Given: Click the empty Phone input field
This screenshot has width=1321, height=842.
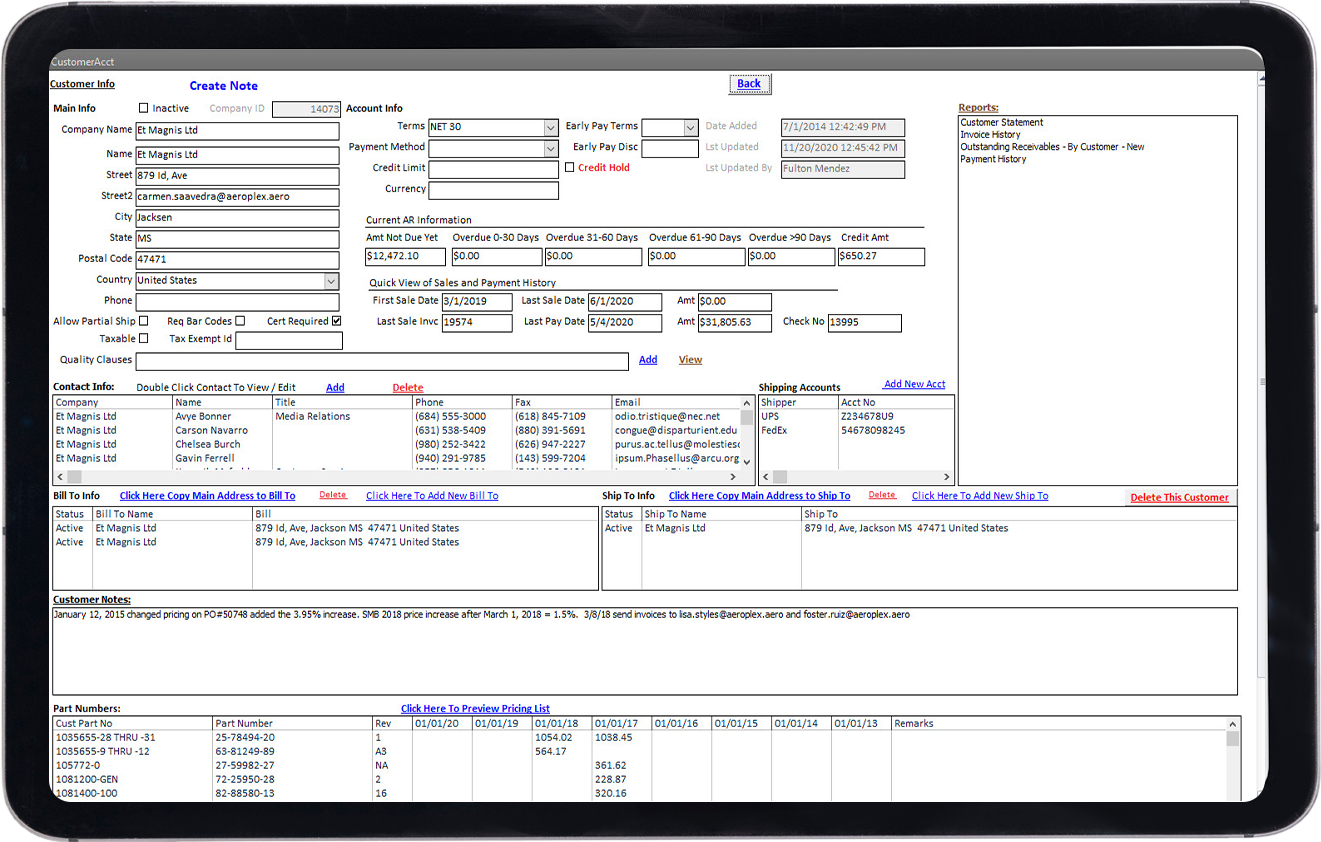Looking at the screenshot, I should (x=237, y=302).
